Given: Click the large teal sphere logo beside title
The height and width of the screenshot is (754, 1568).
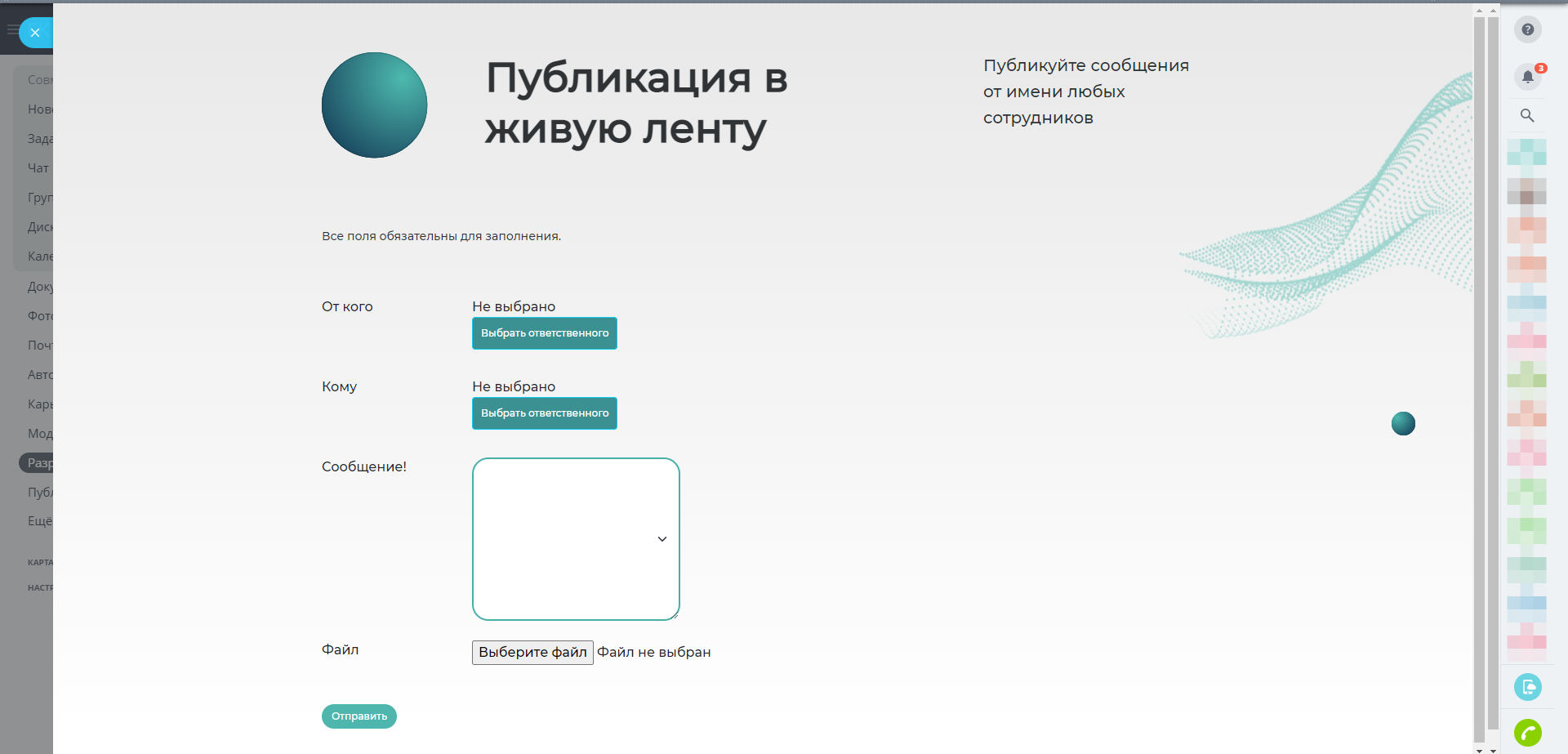Looking at the screenshot, I should 374,105.
